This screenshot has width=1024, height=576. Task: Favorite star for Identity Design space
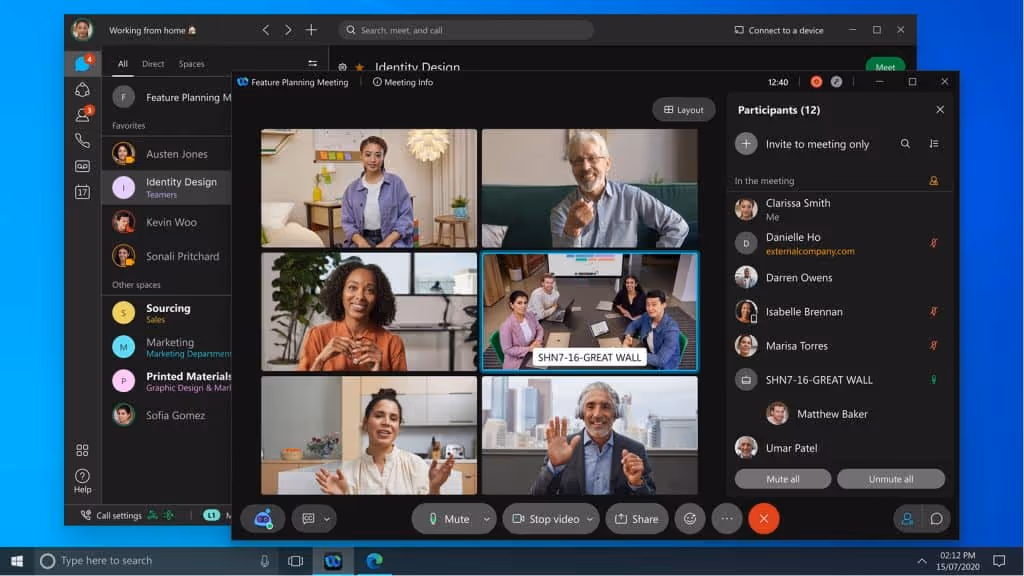(x=360, y=67)
